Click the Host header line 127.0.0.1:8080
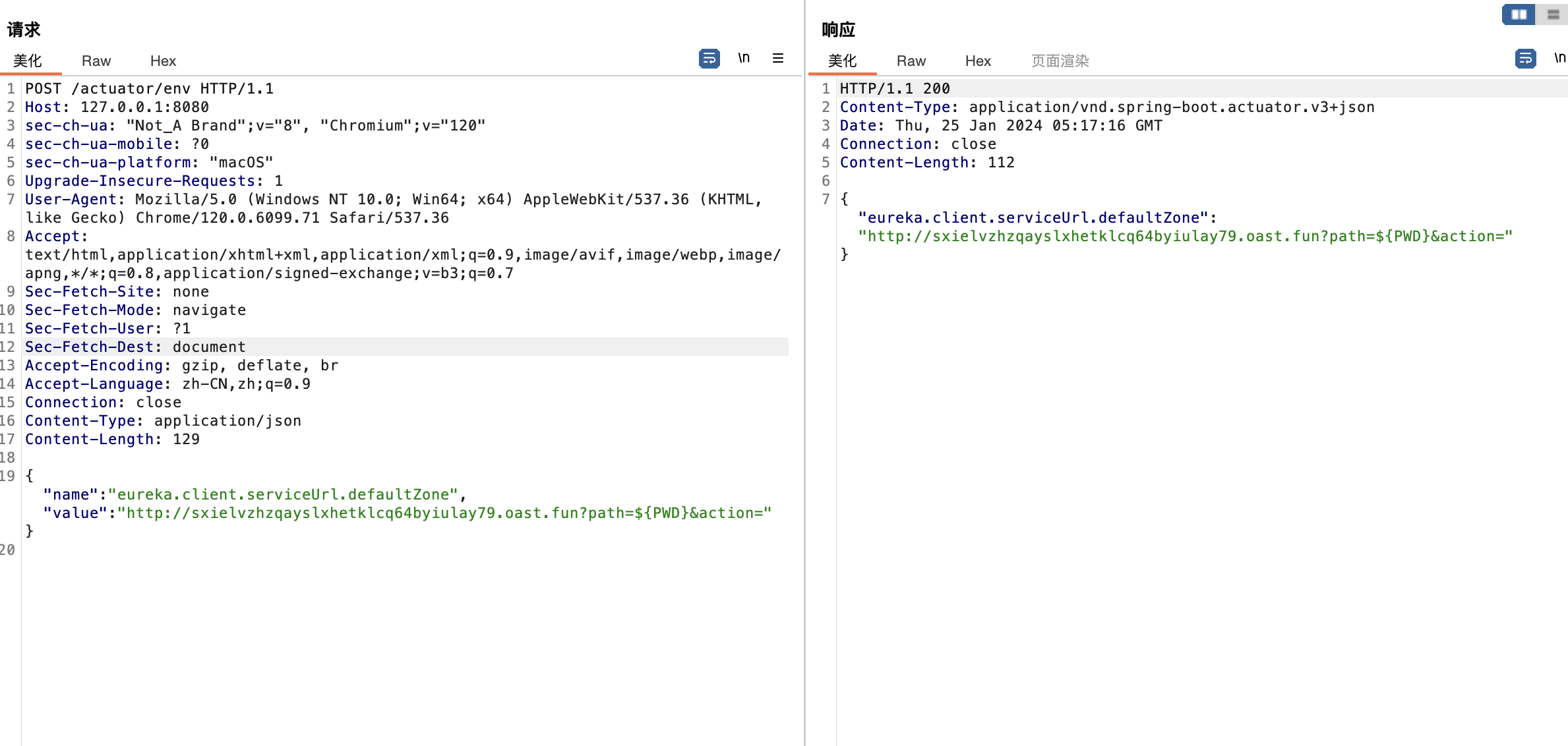Viewport: 1568px width, 746px height. pyautogui.click(x=144, y=107)
